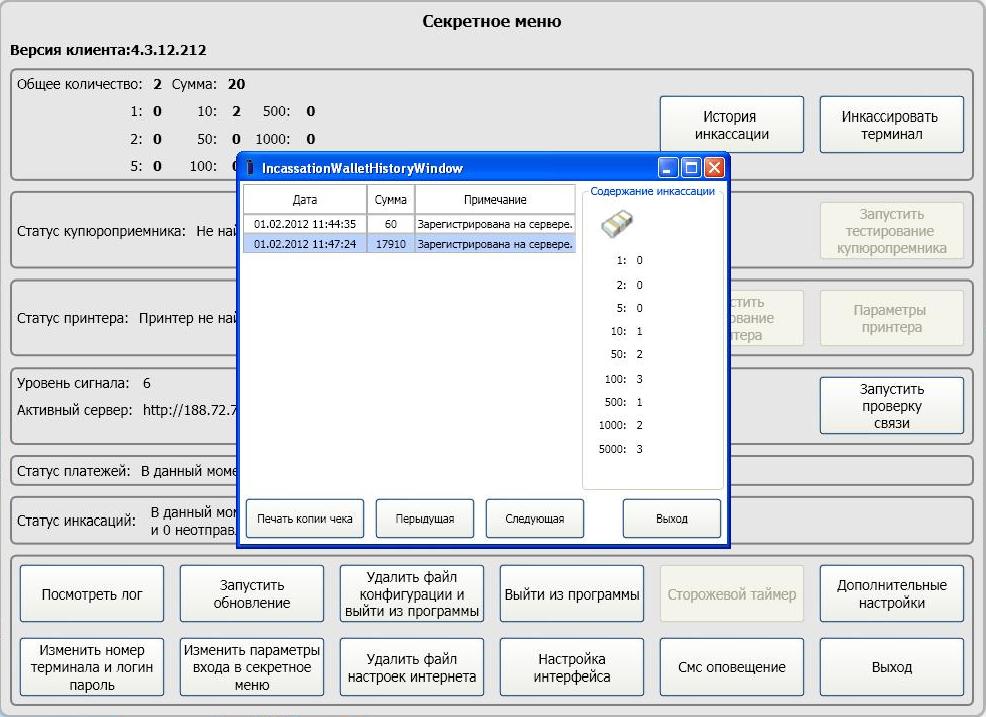Click the 'Примечание' column header
The image size is (986, 717).
coord(495,199)
